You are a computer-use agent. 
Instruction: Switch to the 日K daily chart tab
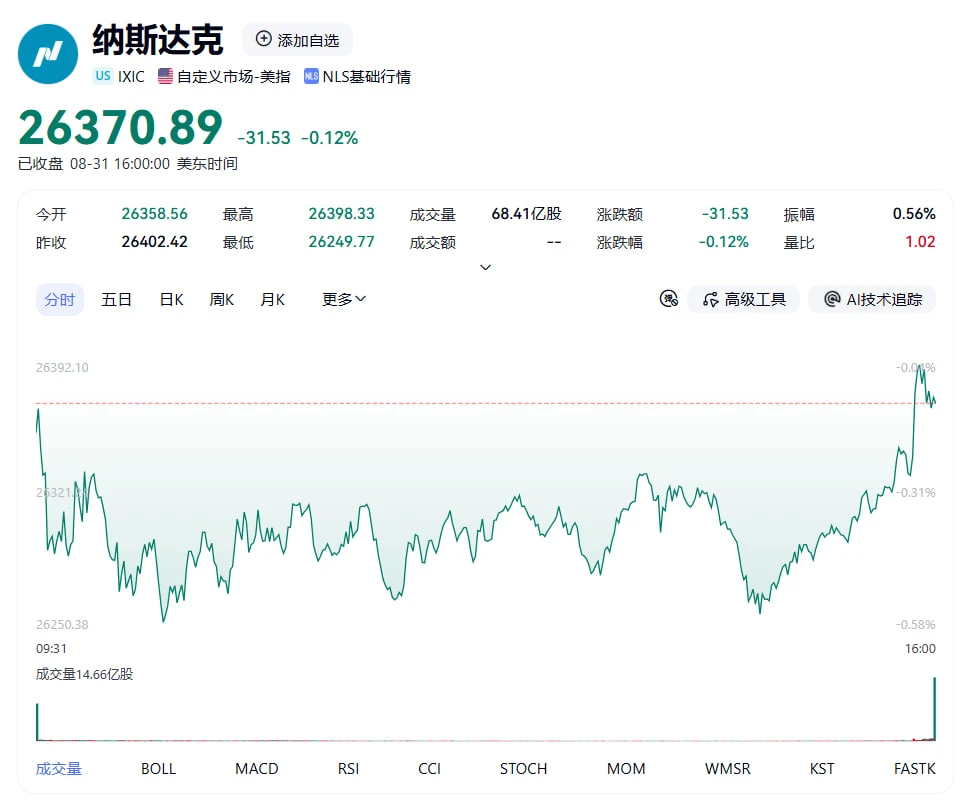[171, 300]
